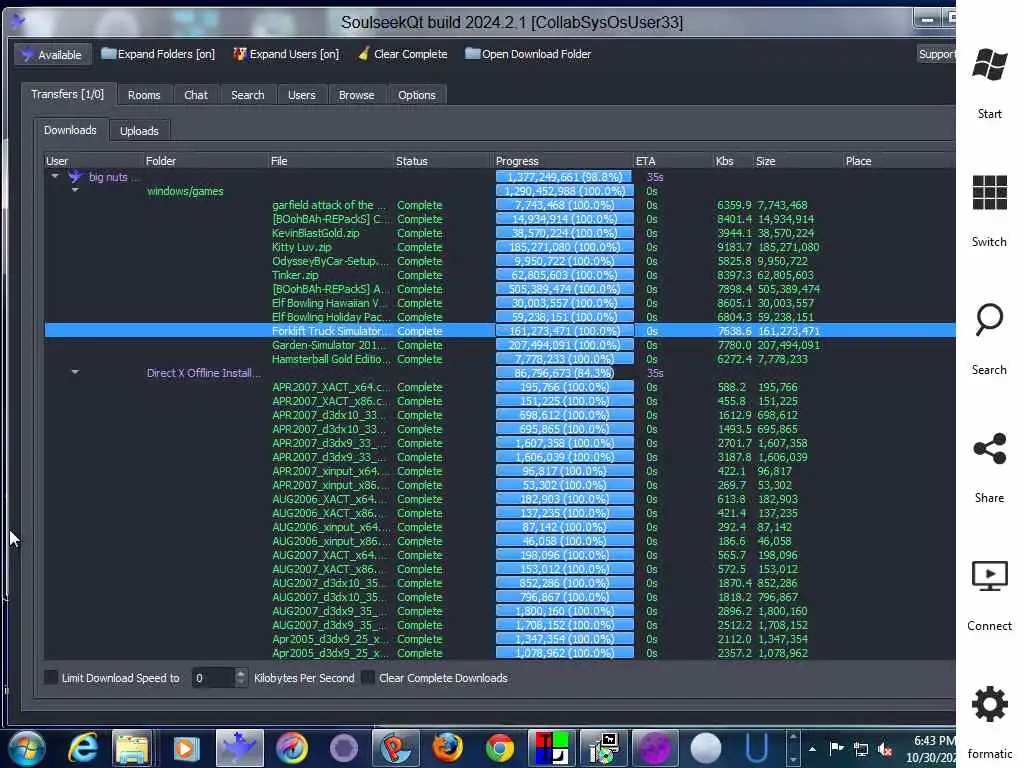
Task: Open Firefox from the taskbar
Action: (448, 748)
